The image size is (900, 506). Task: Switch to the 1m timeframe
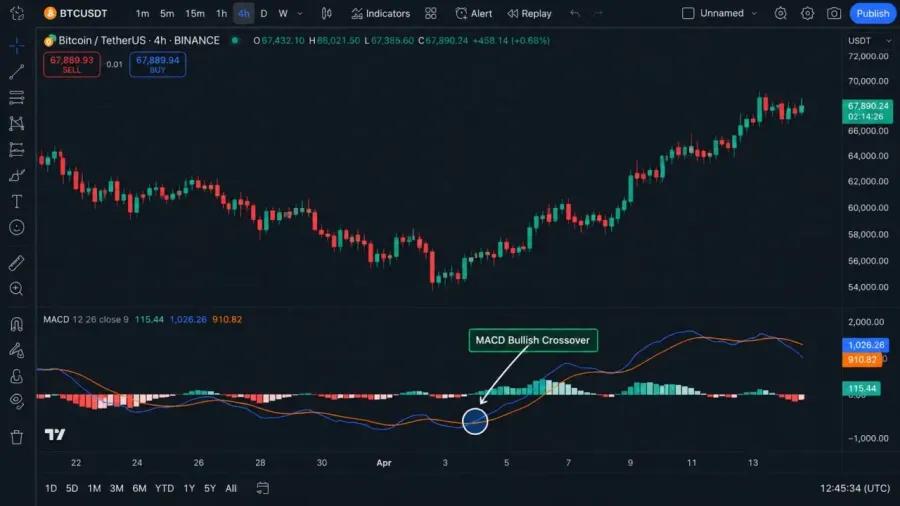pyautogui.click(x=142, y=13)
